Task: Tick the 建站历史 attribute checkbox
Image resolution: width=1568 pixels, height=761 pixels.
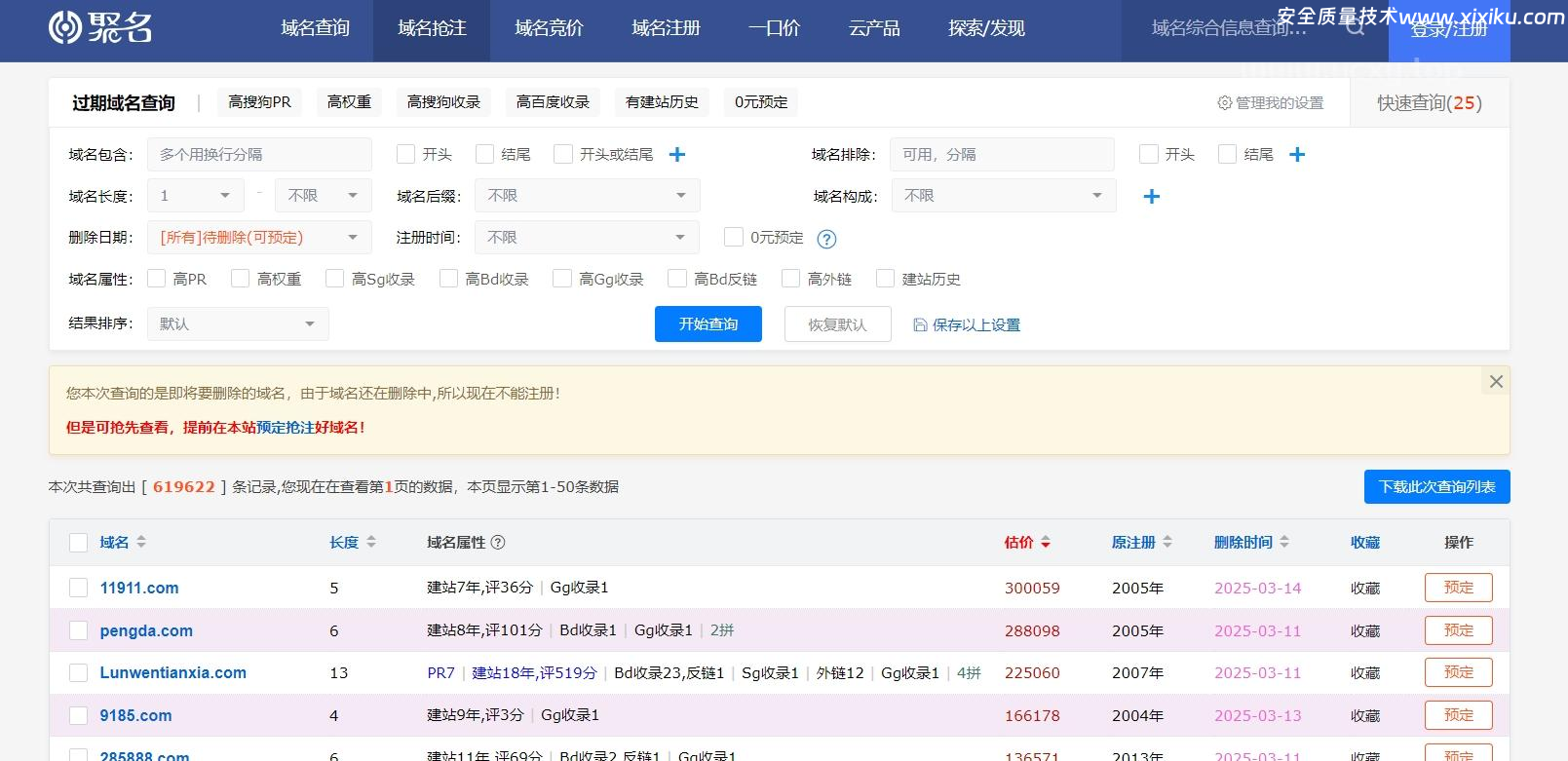Action: (885, 279)
